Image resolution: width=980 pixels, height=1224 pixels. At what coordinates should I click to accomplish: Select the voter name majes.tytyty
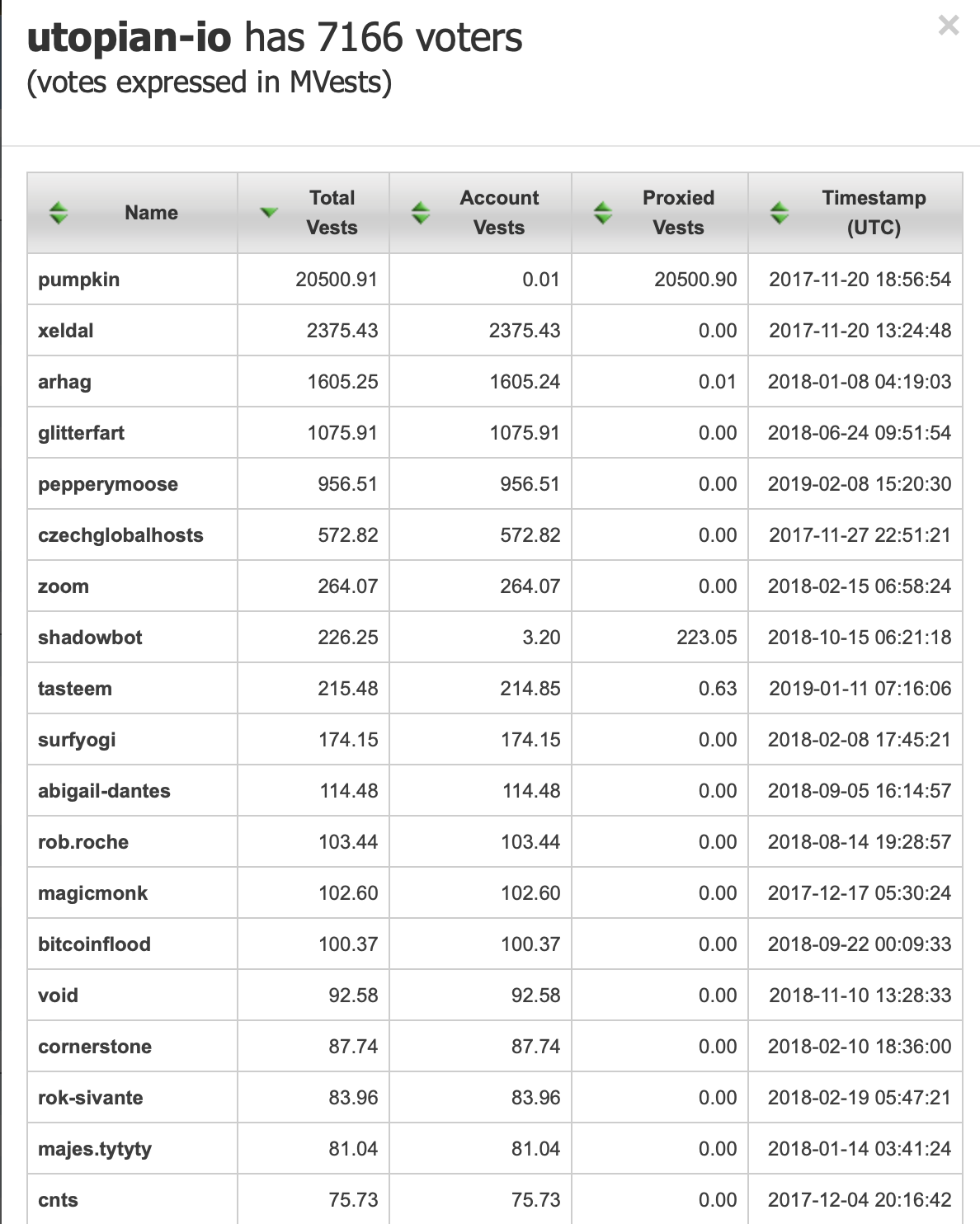pyautogui.click(x=95, y=1149)
